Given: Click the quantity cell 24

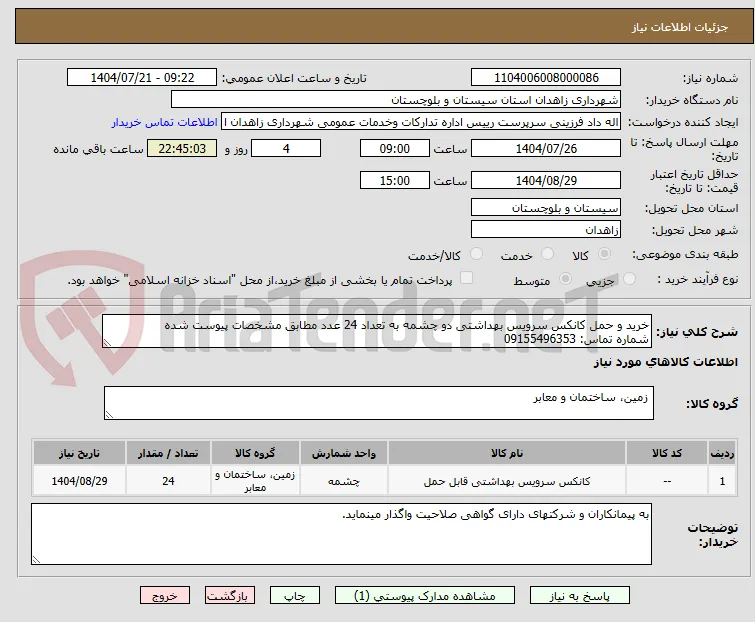Looking at the screenshot, I should coord(168,481).
